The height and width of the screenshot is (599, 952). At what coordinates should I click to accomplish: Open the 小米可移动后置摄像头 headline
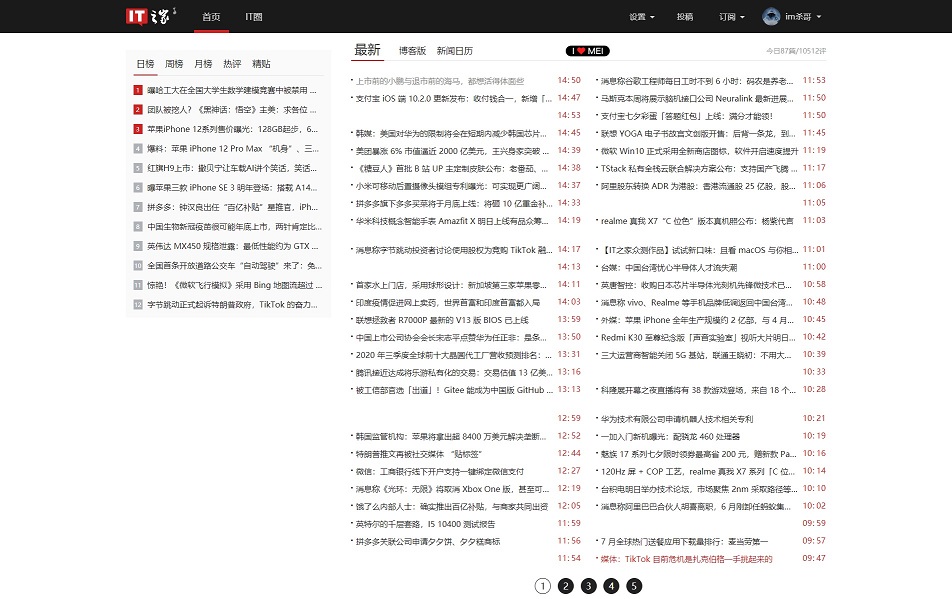(x=451, y=186)
